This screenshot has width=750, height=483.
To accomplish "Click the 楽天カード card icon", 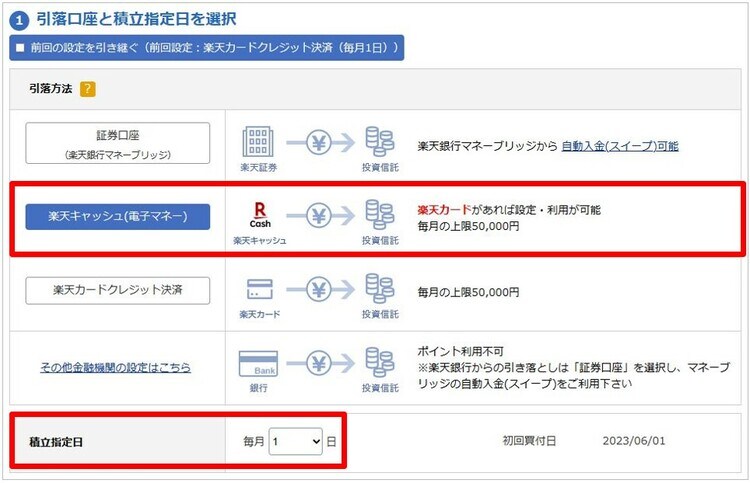I will pyautogui.click(x=260, y=289).
